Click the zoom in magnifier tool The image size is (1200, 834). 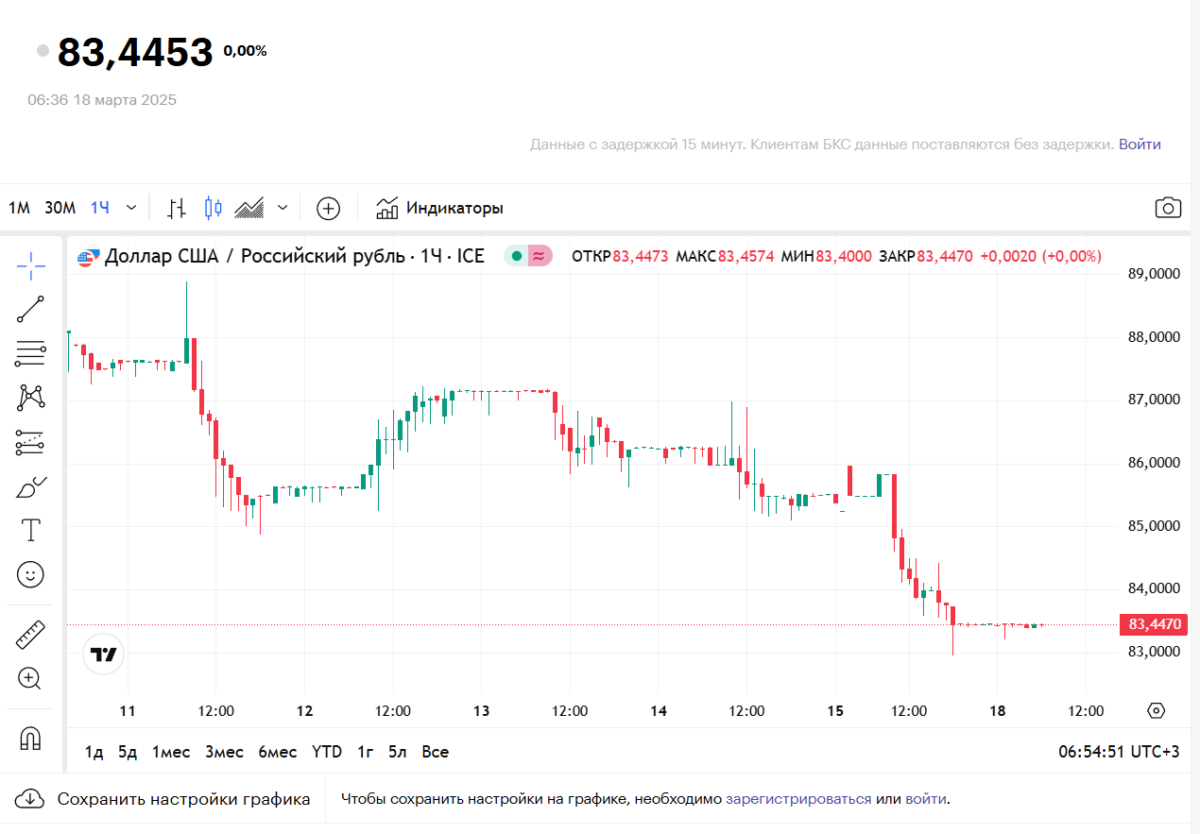click(31, 679)
